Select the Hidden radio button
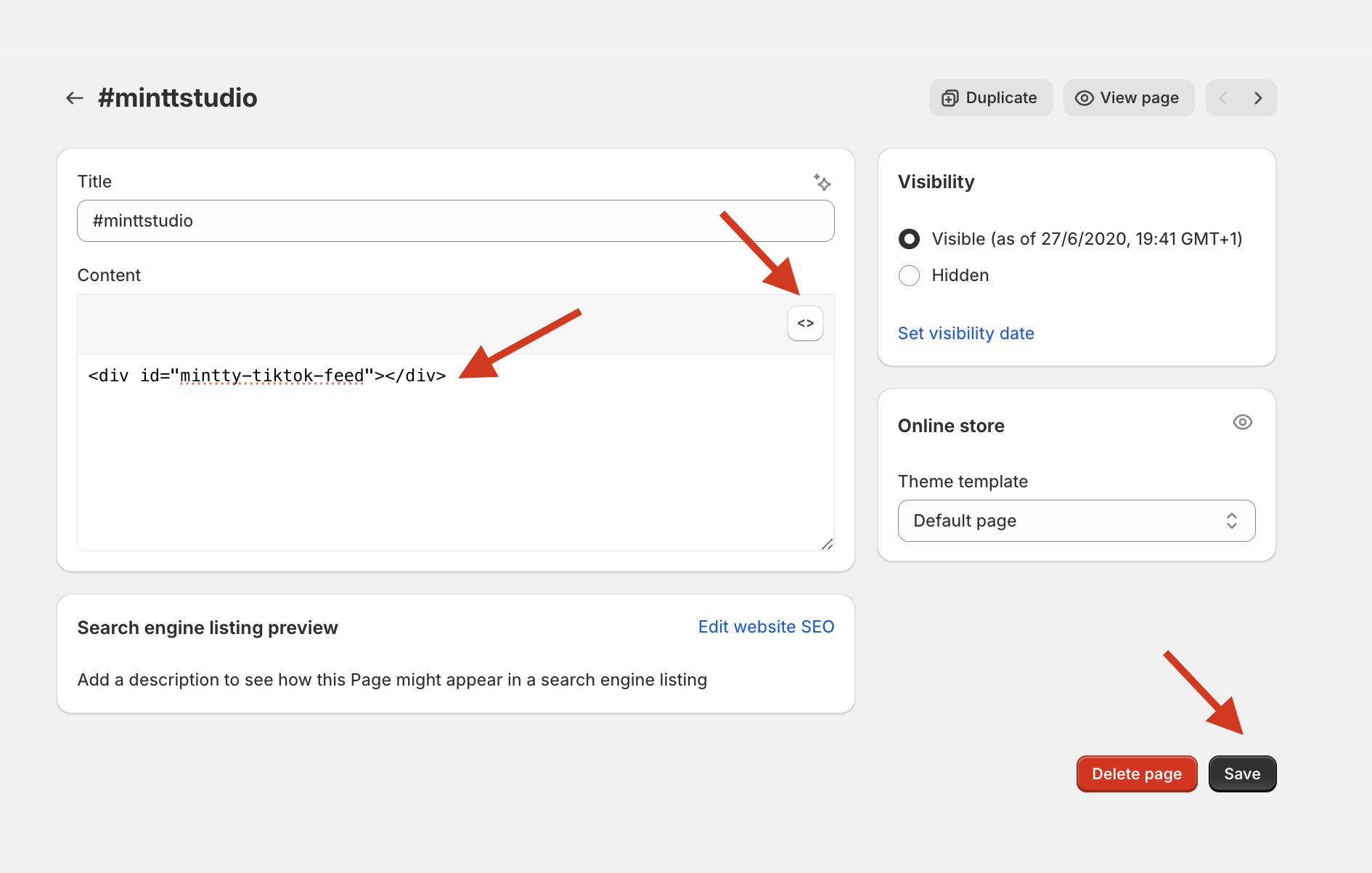1372x873 pixels. 909,275
